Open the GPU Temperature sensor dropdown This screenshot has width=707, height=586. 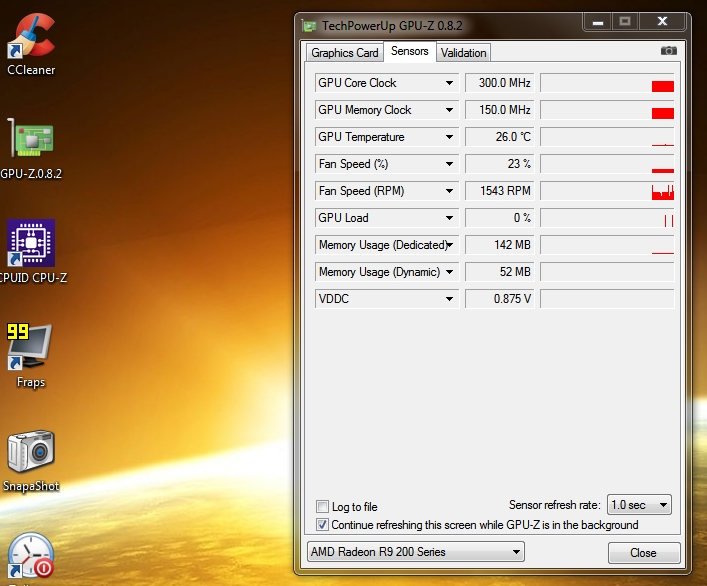pyautogui.click(x=449, y=137)
